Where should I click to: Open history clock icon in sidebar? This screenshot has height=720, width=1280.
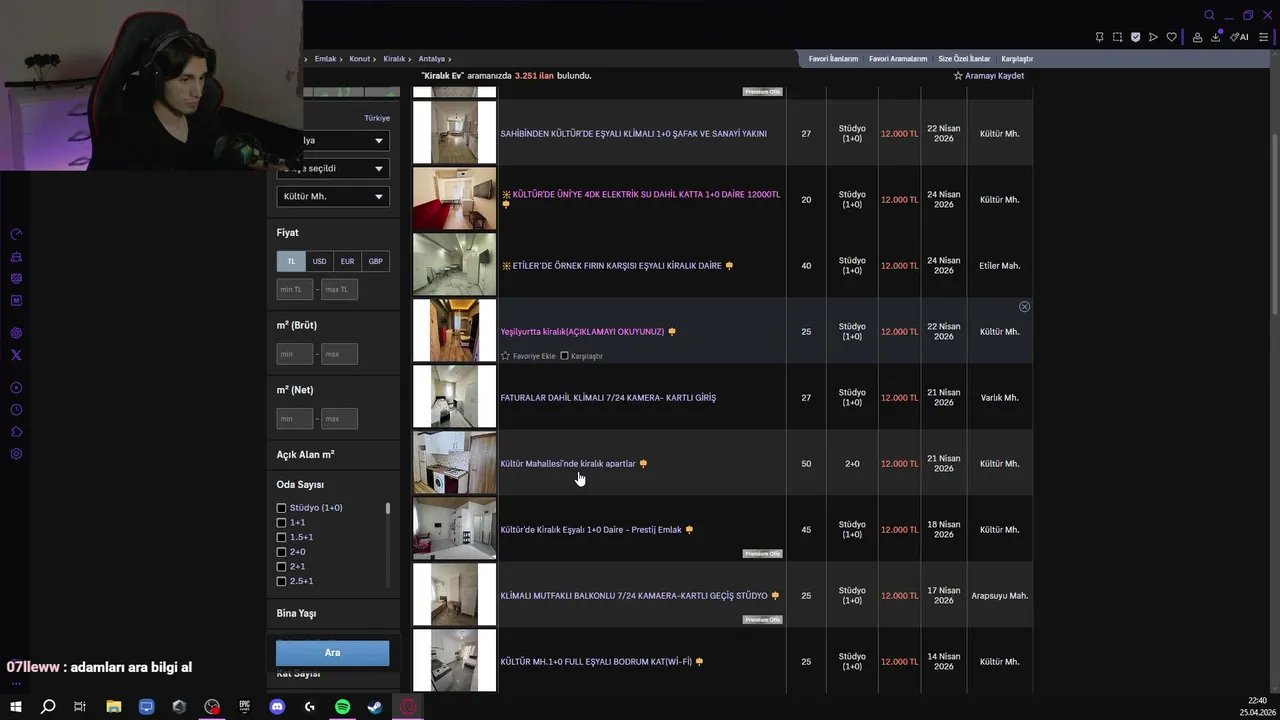pos(16,410)
